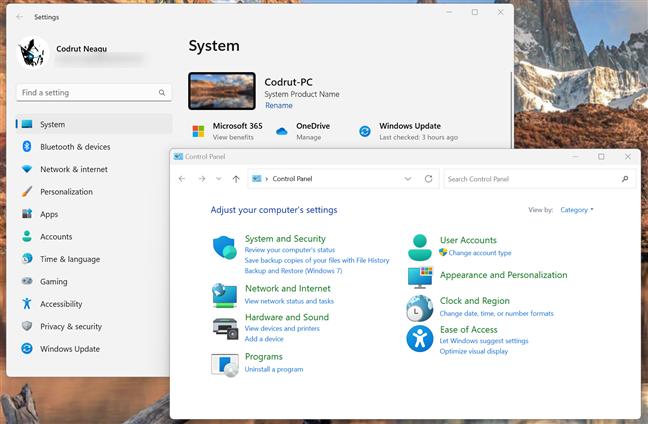Viewport: 648px width, 424px height.
Task: Click the Microsoft 365 logo icon
Action: coord(198,131)
